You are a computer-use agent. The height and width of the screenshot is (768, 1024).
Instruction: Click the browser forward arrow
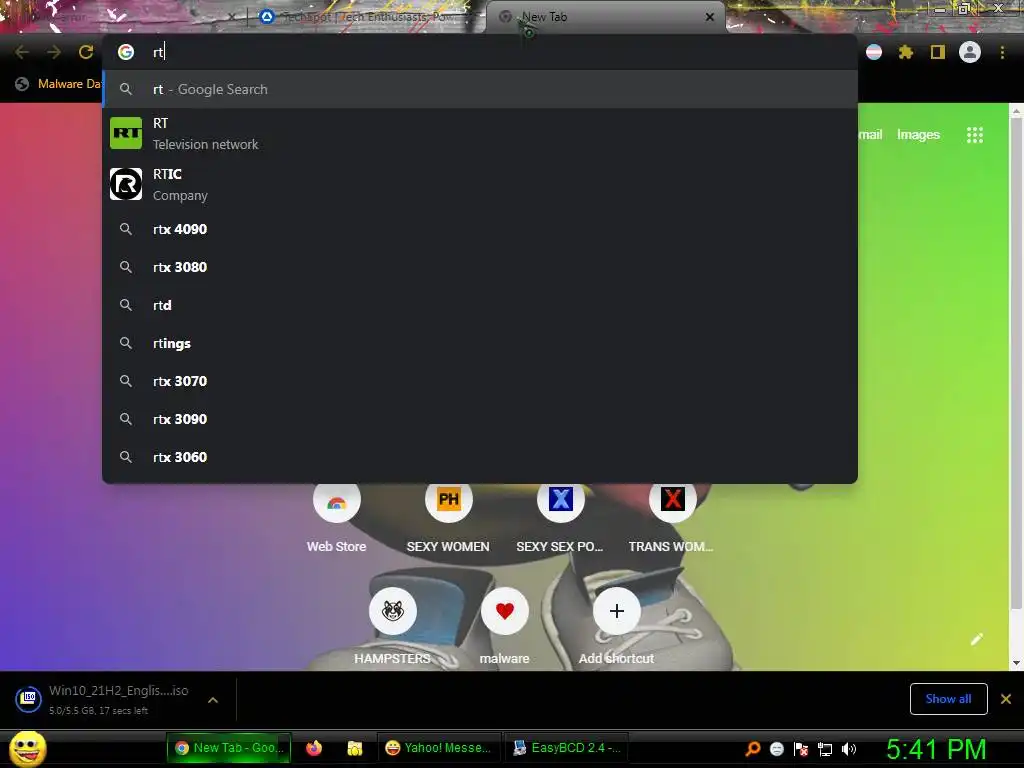[54, 52]
